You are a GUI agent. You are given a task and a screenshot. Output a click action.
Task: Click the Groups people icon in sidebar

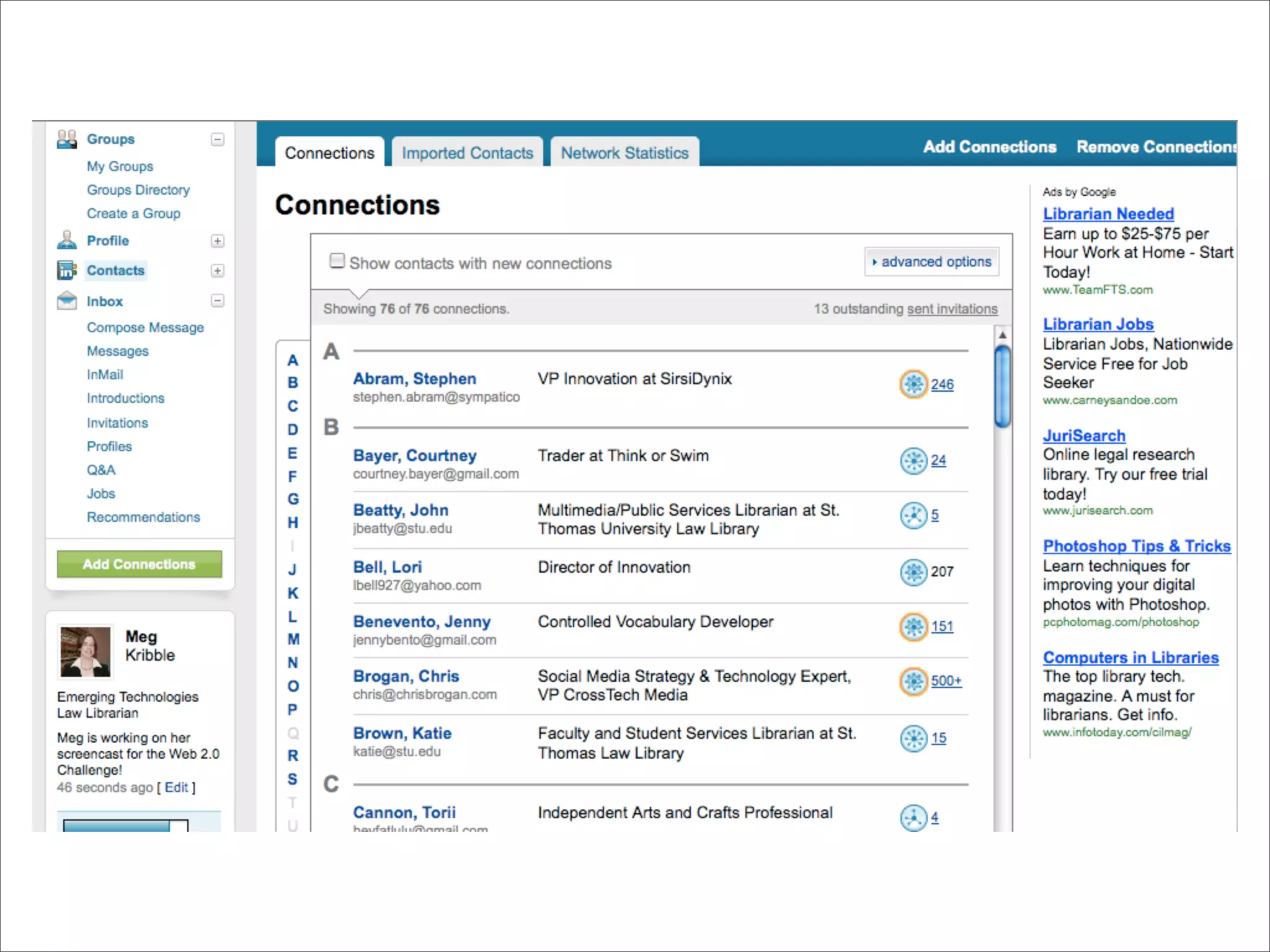click(x=67, y=139)
